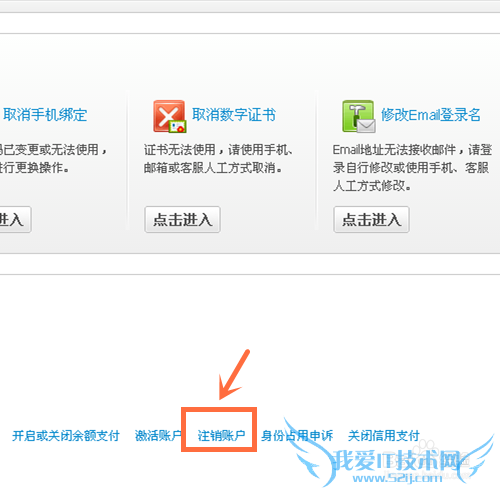The width and height of the screenshot is (500, 493).
Task: Click the red X digital certificate icon
Action: 169,116
